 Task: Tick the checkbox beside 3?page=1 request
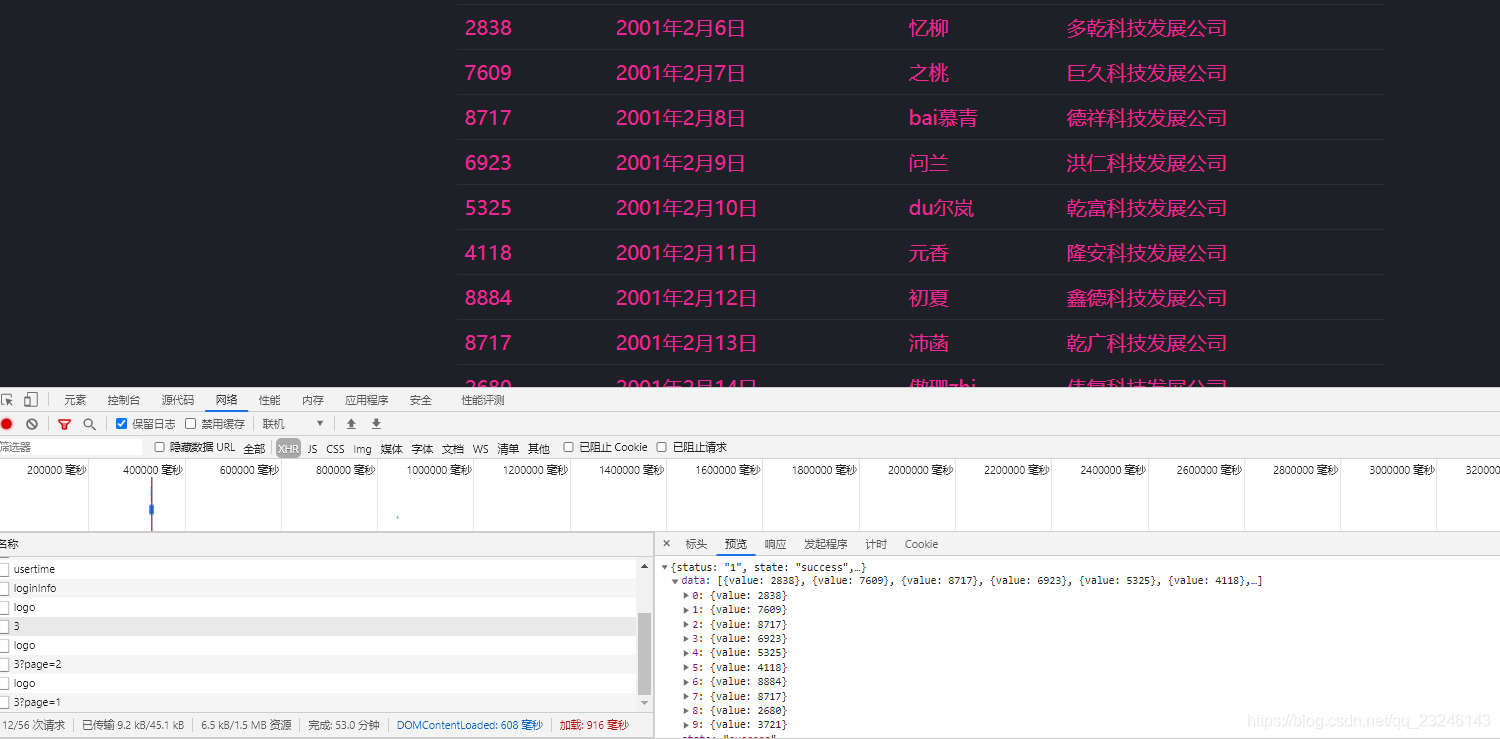click(x=3, y=702)
